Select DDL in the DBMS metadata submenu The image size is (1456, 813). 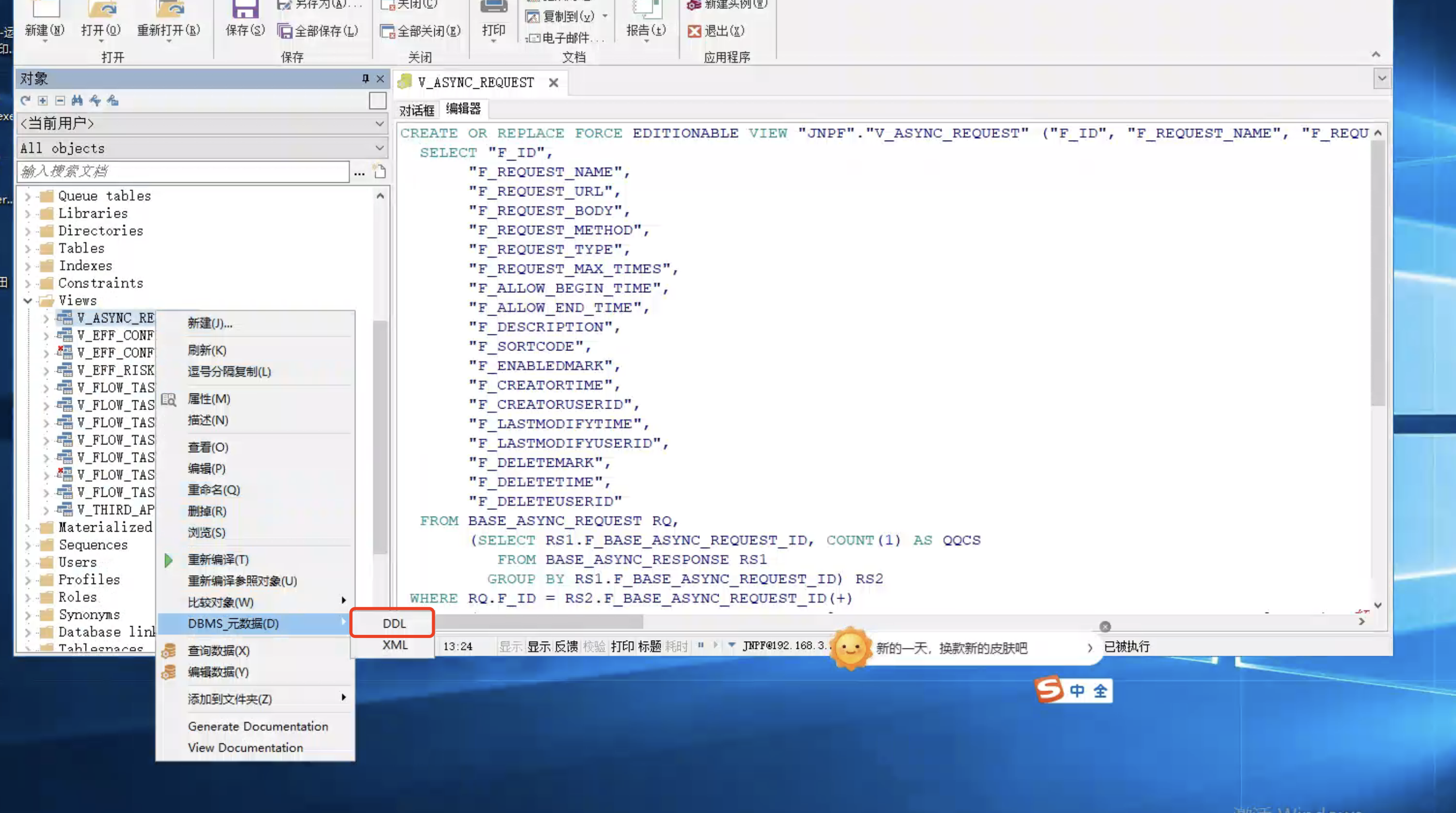(394, 623)
